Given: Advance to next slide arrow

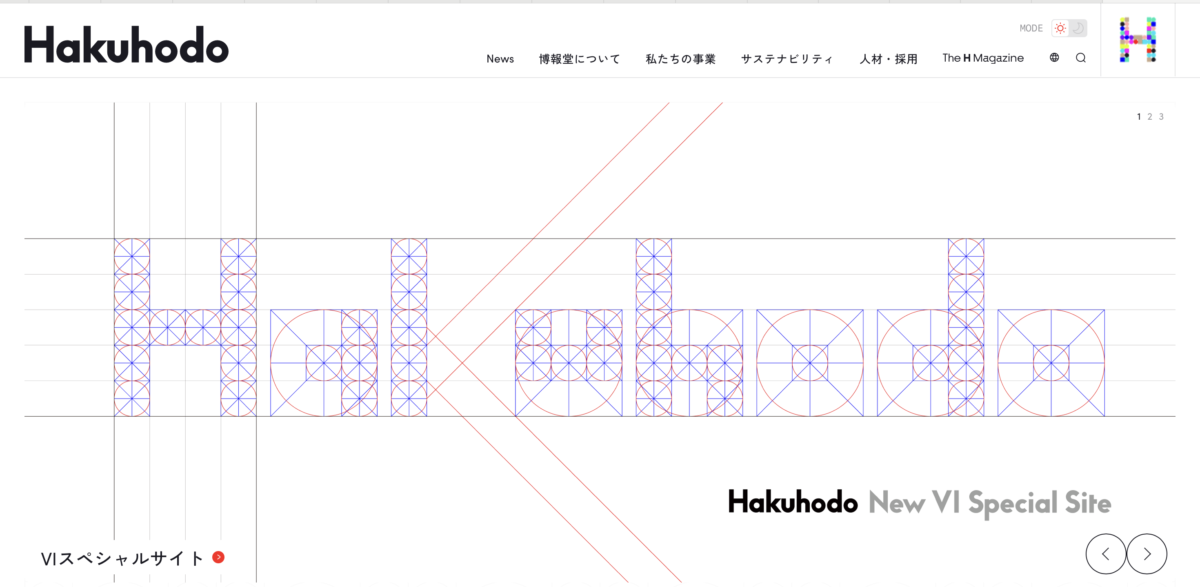Looking at the screenshot, I should point(1147,553).
